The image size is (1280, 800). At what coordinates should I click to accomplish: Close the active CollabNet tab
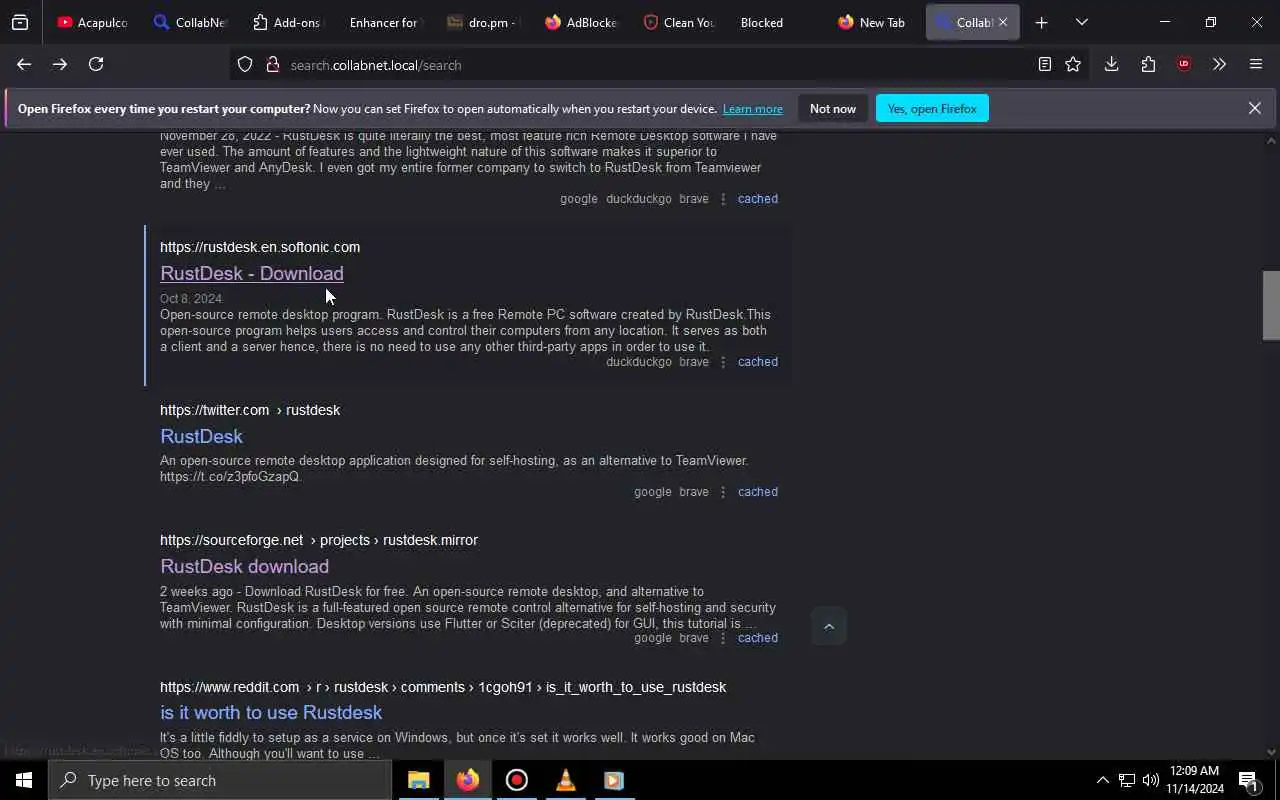[x=1003, y=22]
